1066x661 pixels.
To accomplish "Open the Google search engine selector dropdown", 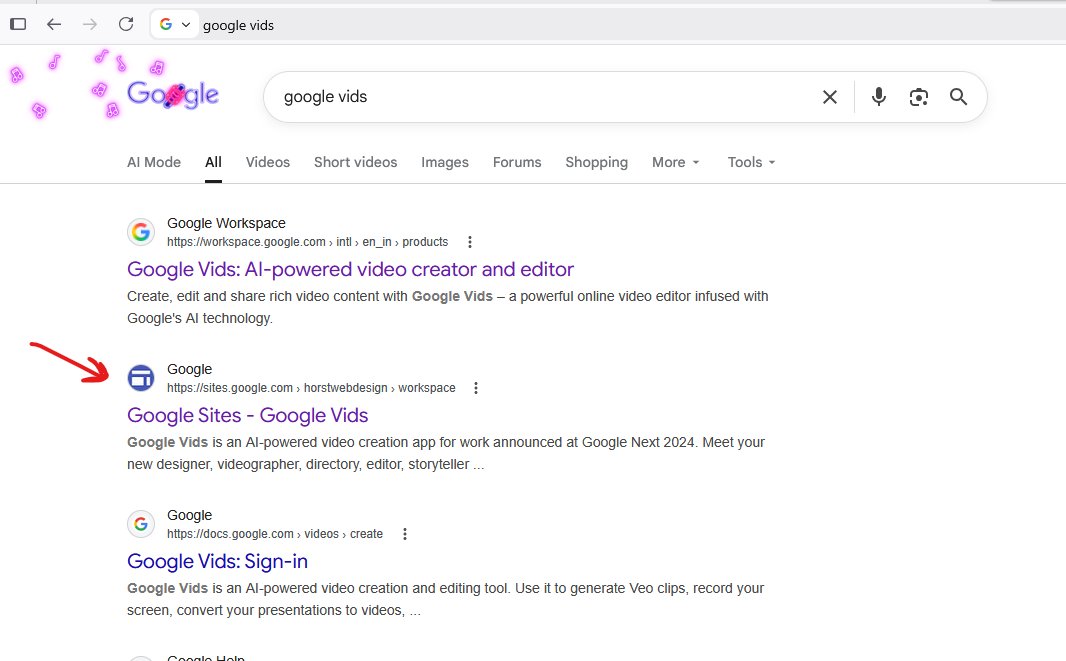I will [174, 24].
